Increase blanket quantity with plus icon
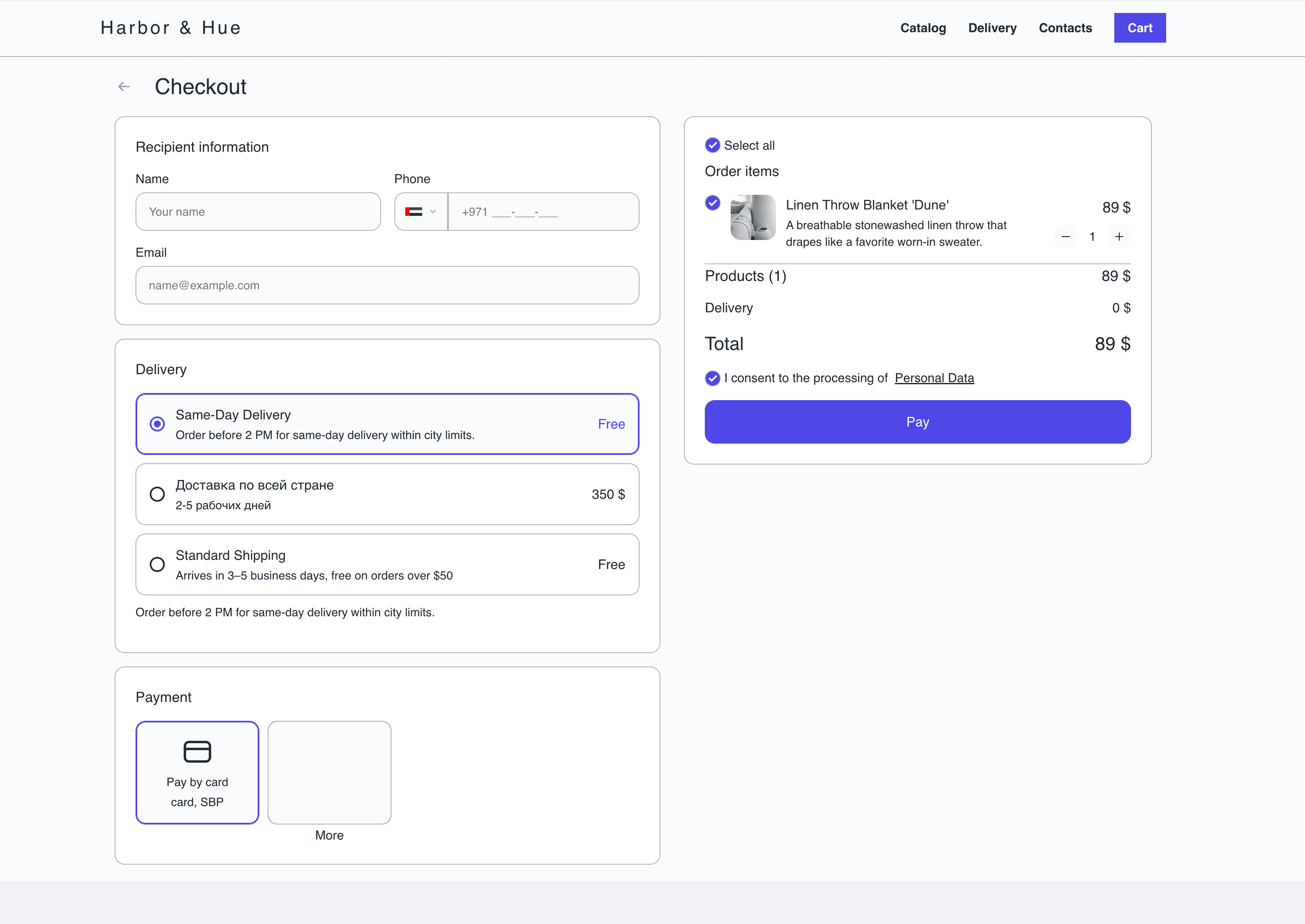This screenshot has height=924, width=1305. [x=1119, y=237]
